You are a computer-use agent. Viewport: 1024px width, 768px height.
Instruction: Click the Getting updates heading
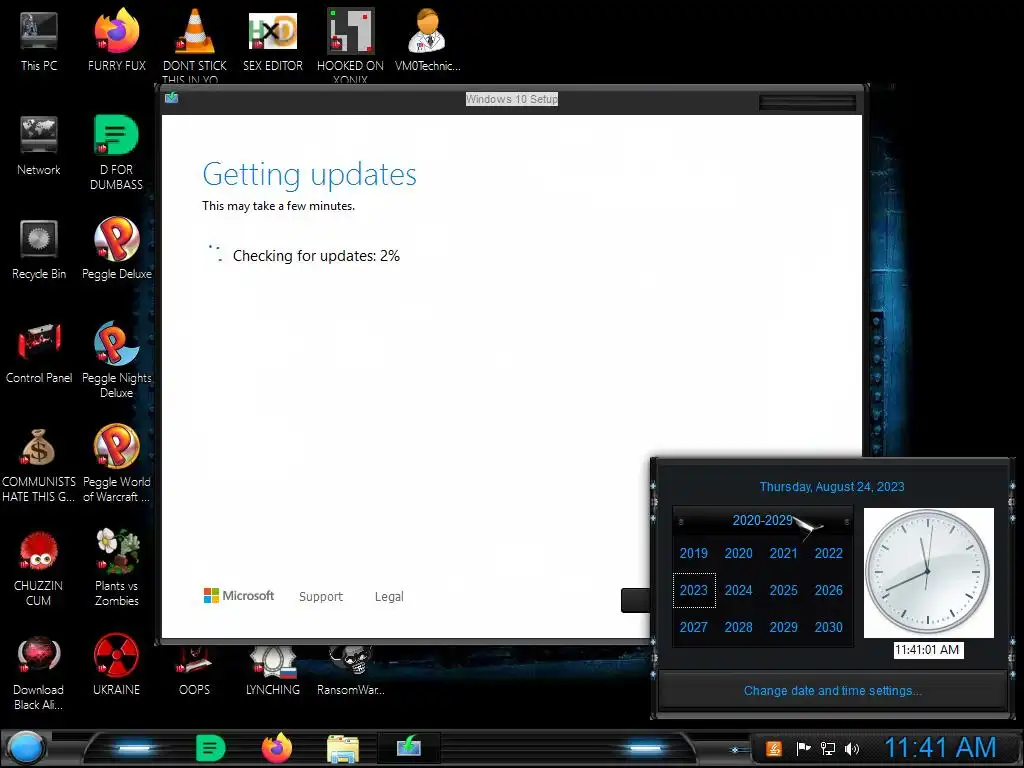310,174
